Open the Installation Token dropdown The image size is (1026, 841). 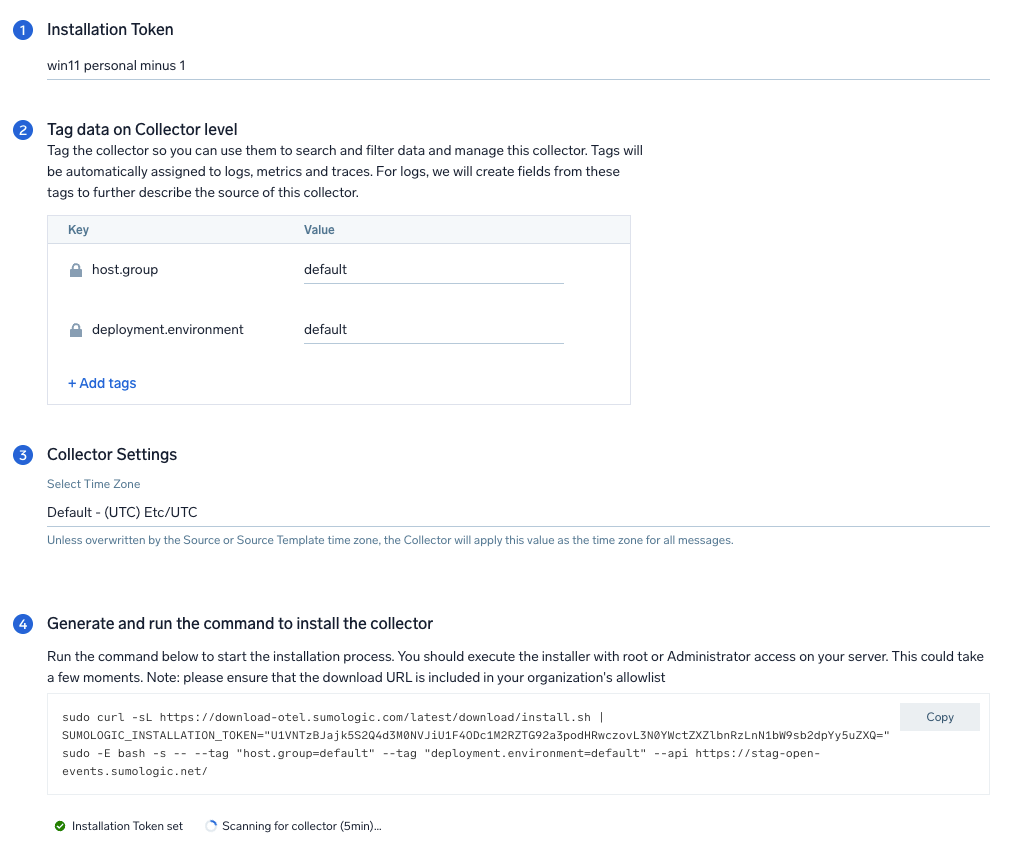click(x=517, y=66)
